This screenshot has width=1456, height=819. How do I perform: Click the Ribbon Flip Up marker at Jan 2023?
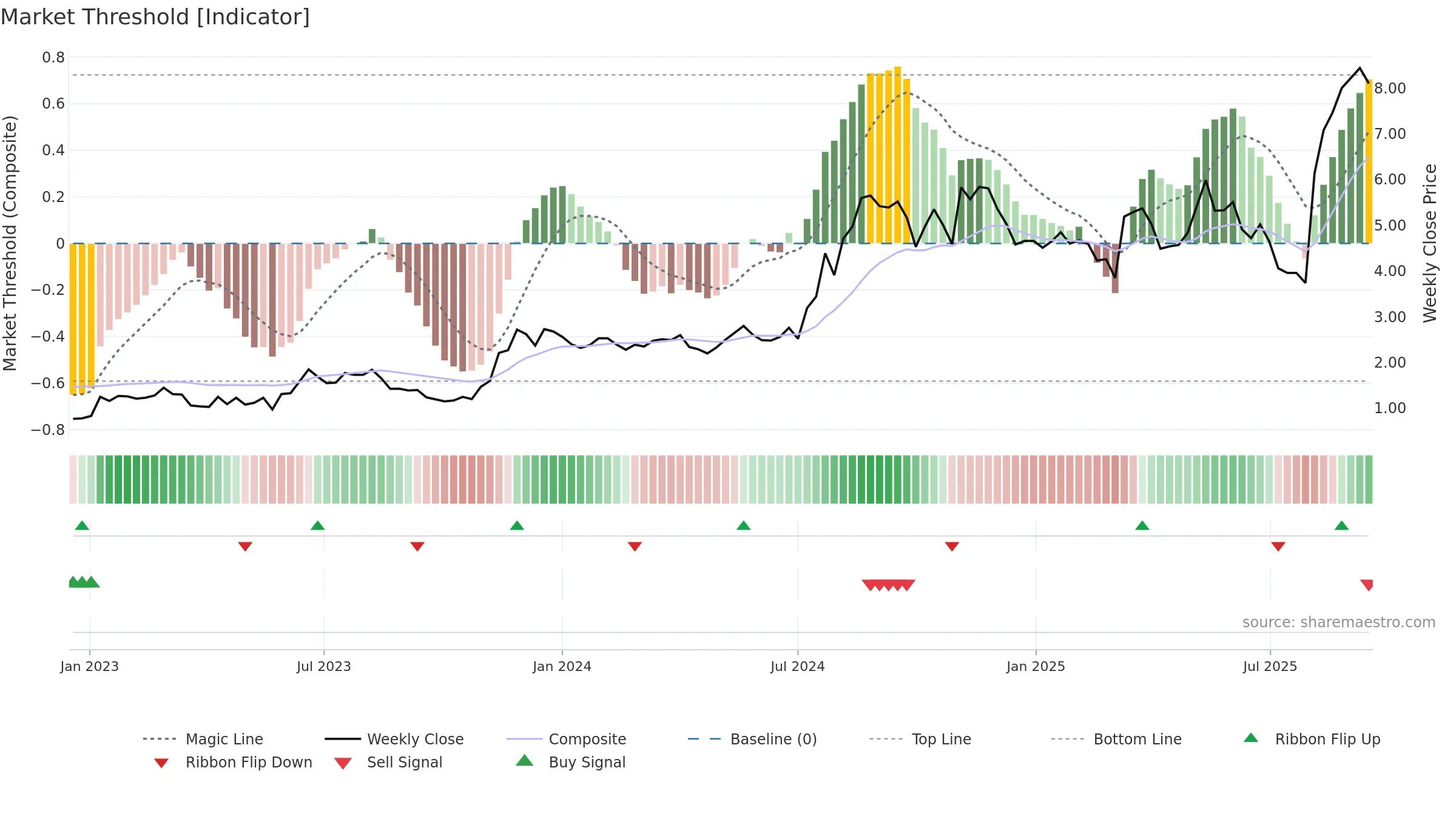point(82,525)
